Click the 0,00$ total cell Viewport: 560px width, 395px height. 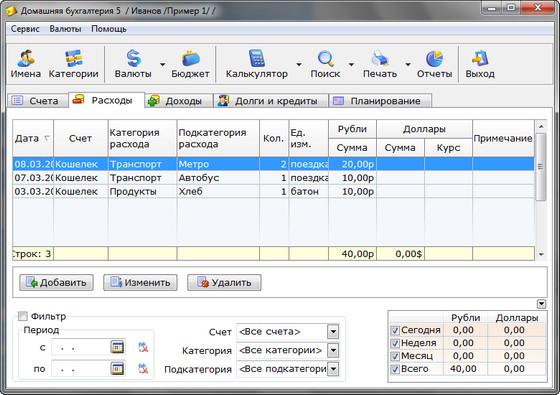[x=400, y=254]
